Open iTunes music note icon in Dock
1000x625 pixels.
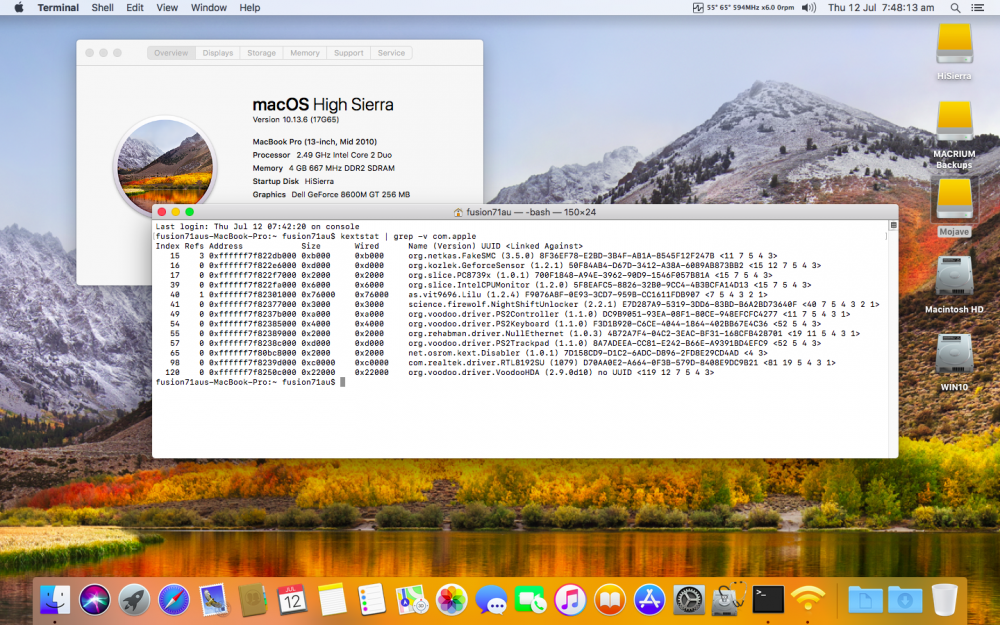[x=570, y=599]
